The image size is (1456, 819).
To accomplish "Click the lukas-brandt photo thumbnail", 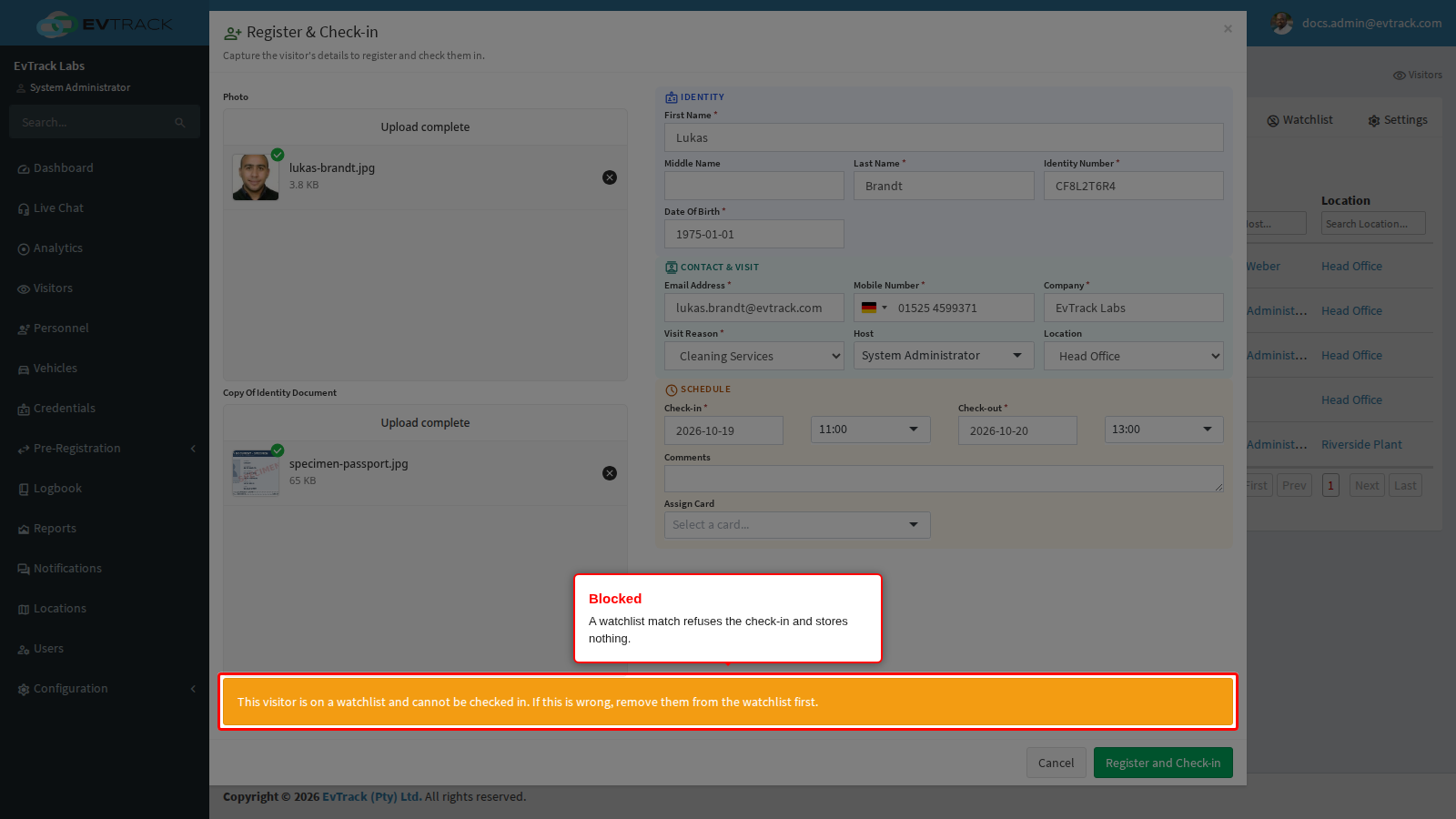I will point(256,177).
